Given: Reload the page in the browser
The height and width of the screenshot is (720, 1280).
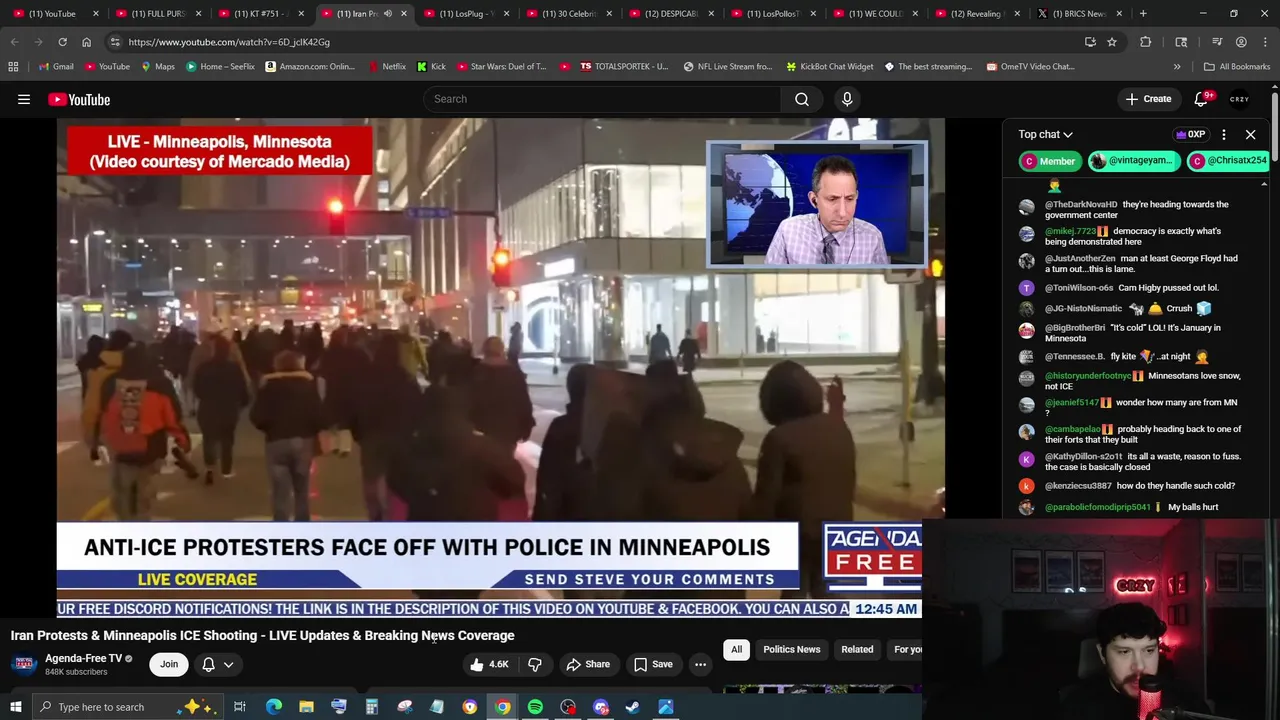Looking at the screenshot, I should 62,42.
